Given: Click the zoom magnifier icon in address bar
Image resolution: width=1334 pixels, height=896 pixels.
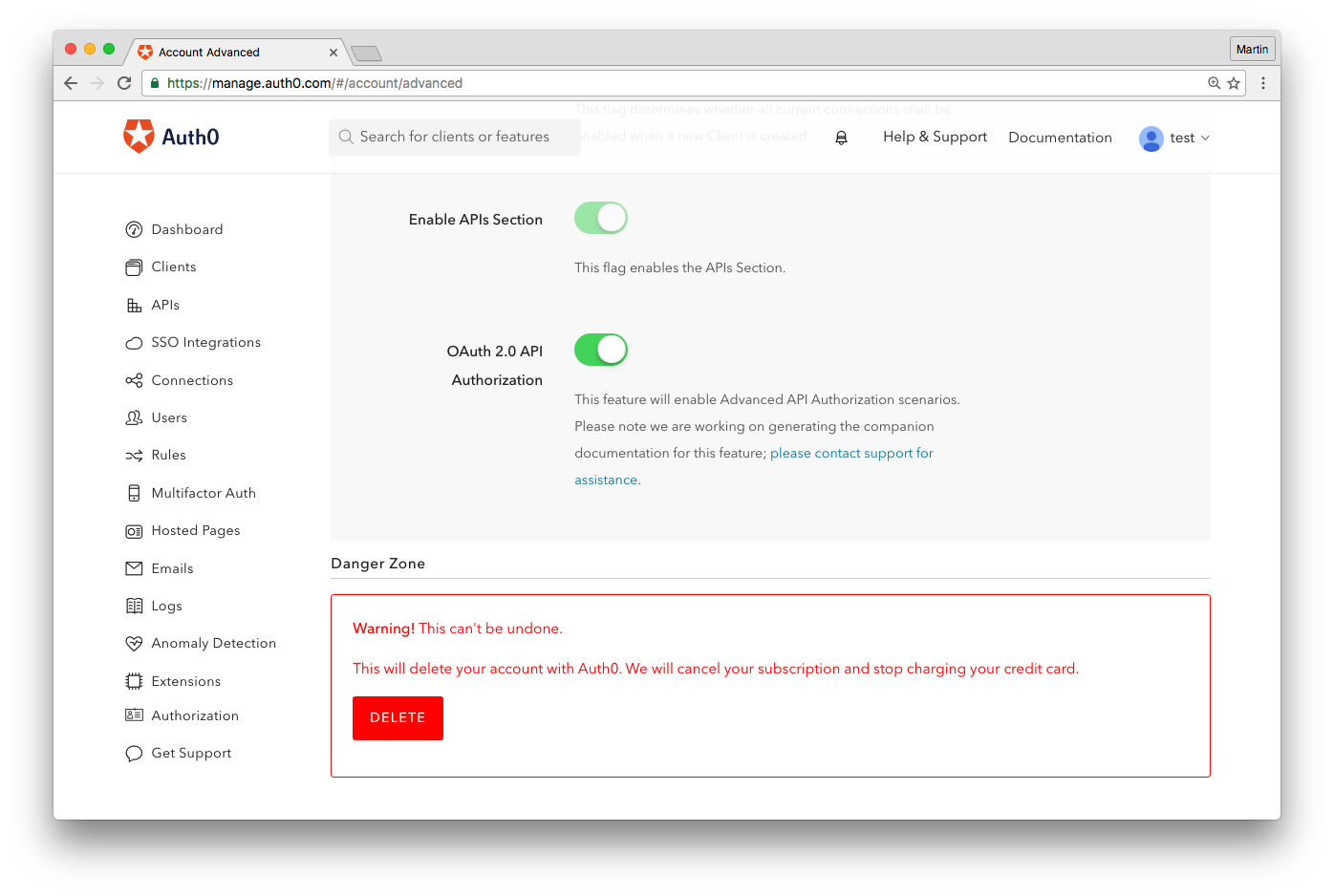Looking at the screenshot, I should [1214, 83].
